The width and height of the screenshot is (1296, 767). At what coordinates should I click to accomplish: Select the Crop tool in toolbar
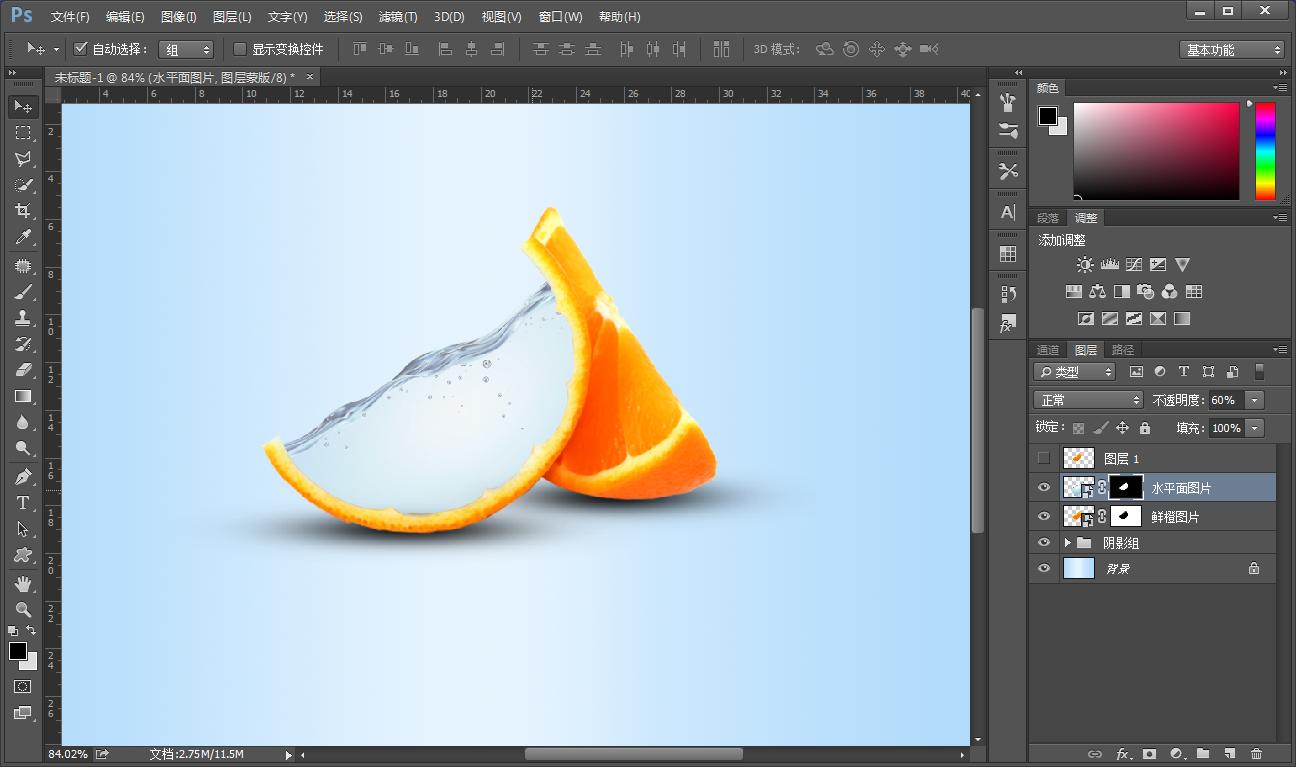tap(22, 211)
